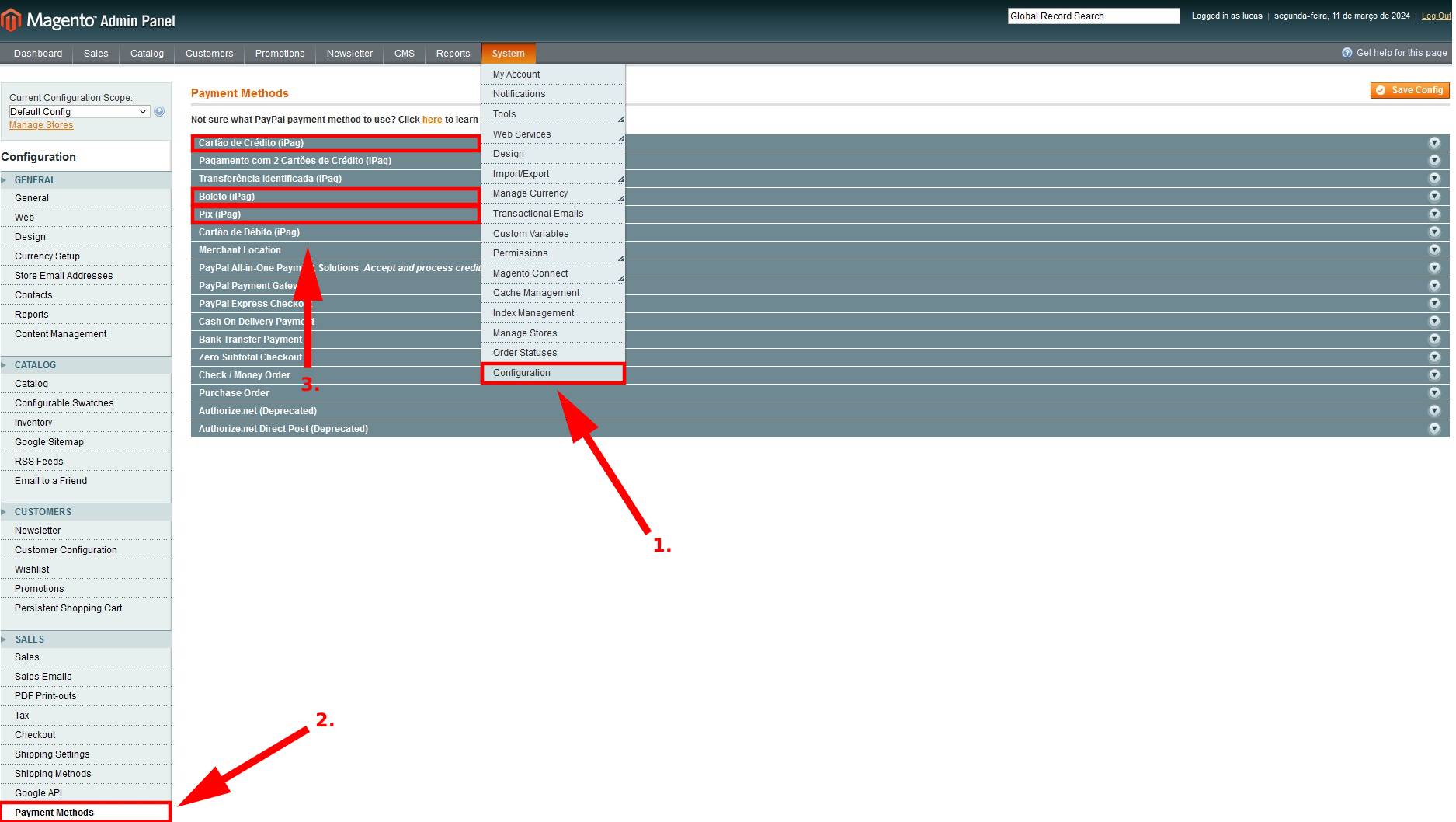Open Shipping Methods sidebar tab
This screenshot has height=822, width=1456.
85,774
